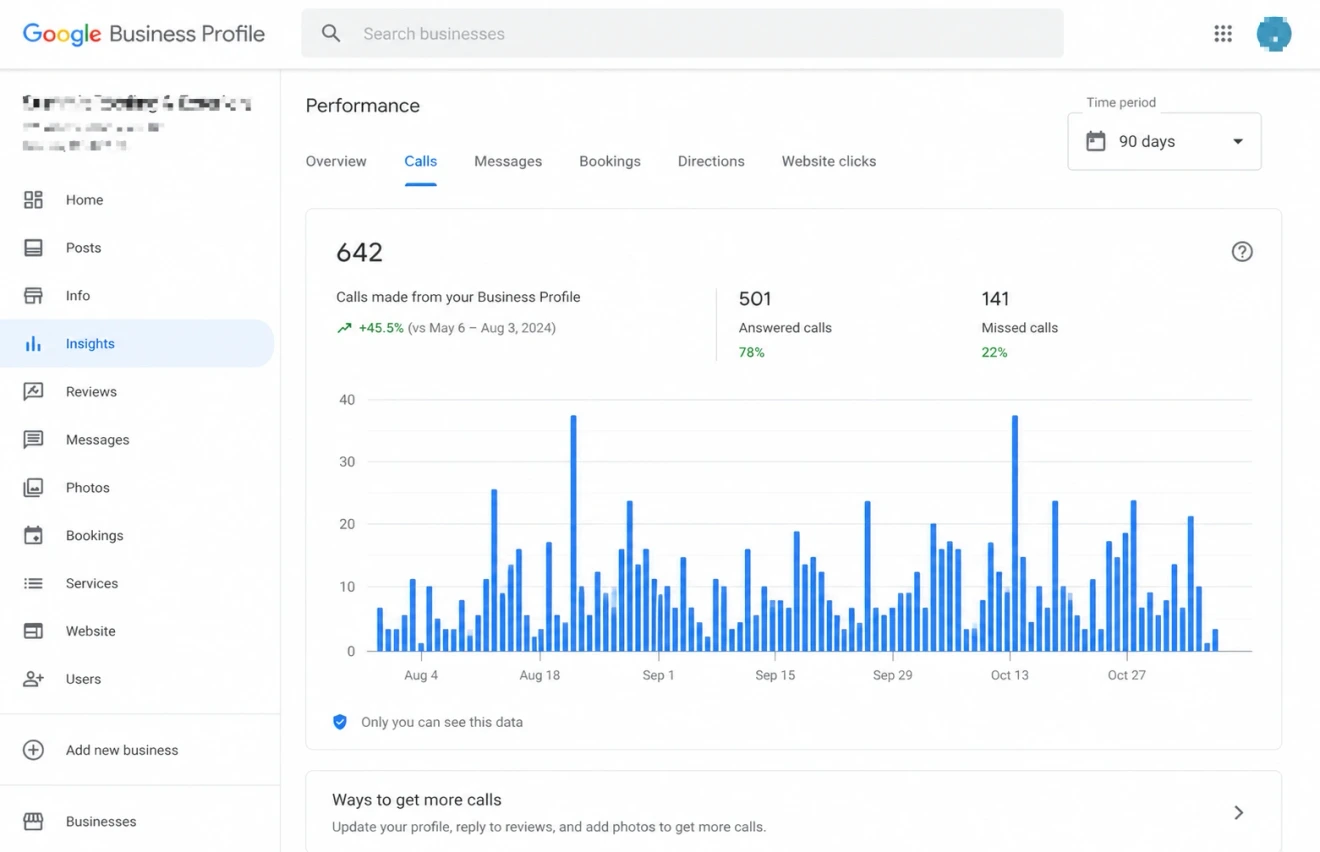Select the Directions tab
Viewport: 1320px width, 852px height.
[711, 161]
